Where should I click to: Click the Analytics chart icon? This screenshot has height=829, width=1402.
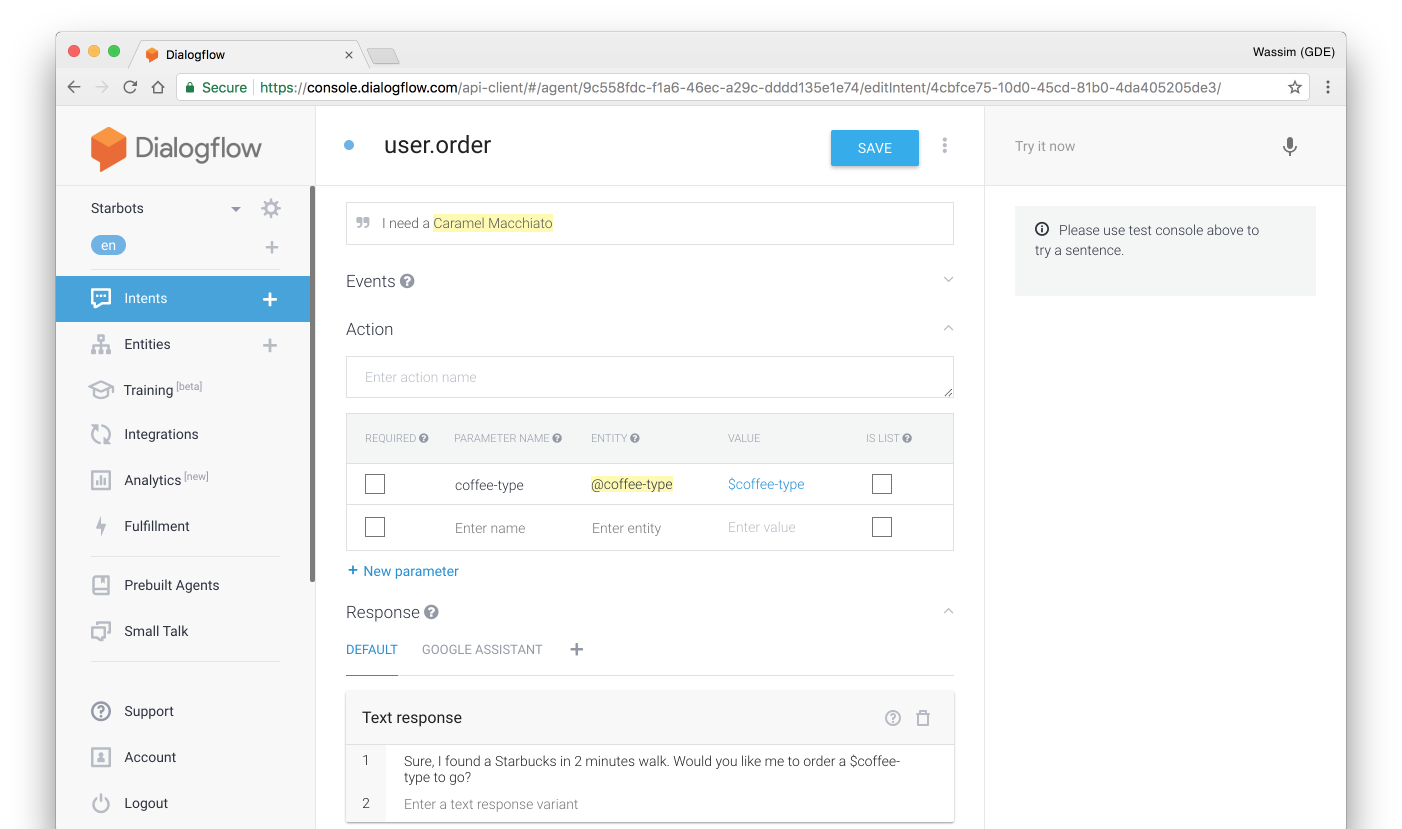coord(101,480)
